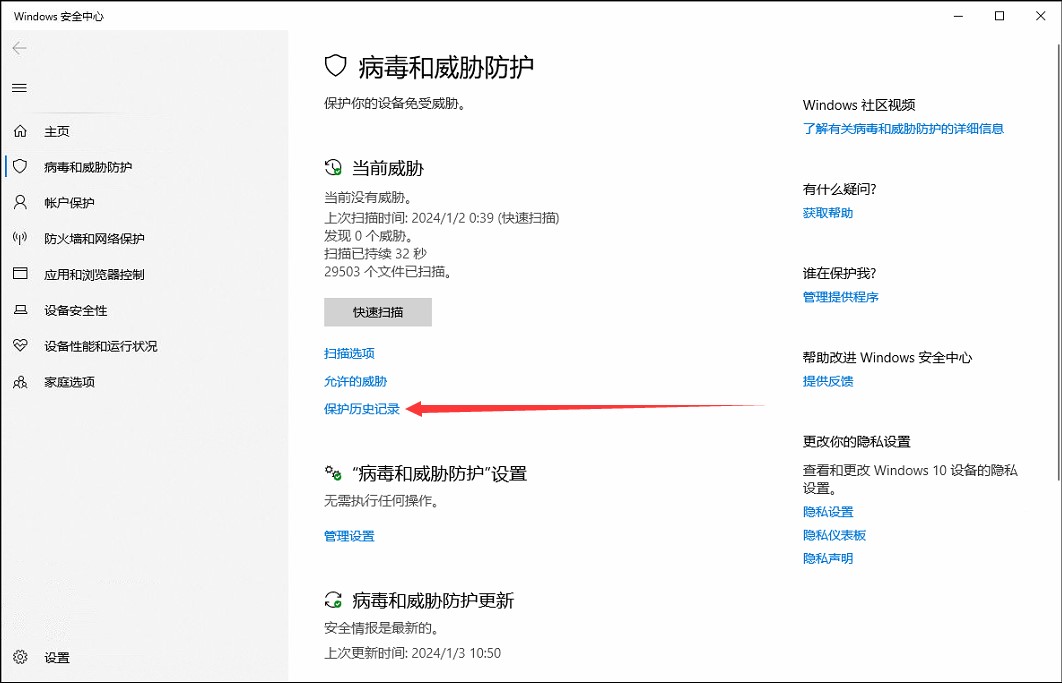Click the Windows 社区视频 heading
The width and height of the screenshot is (1062, 683).
click(859, 105)
